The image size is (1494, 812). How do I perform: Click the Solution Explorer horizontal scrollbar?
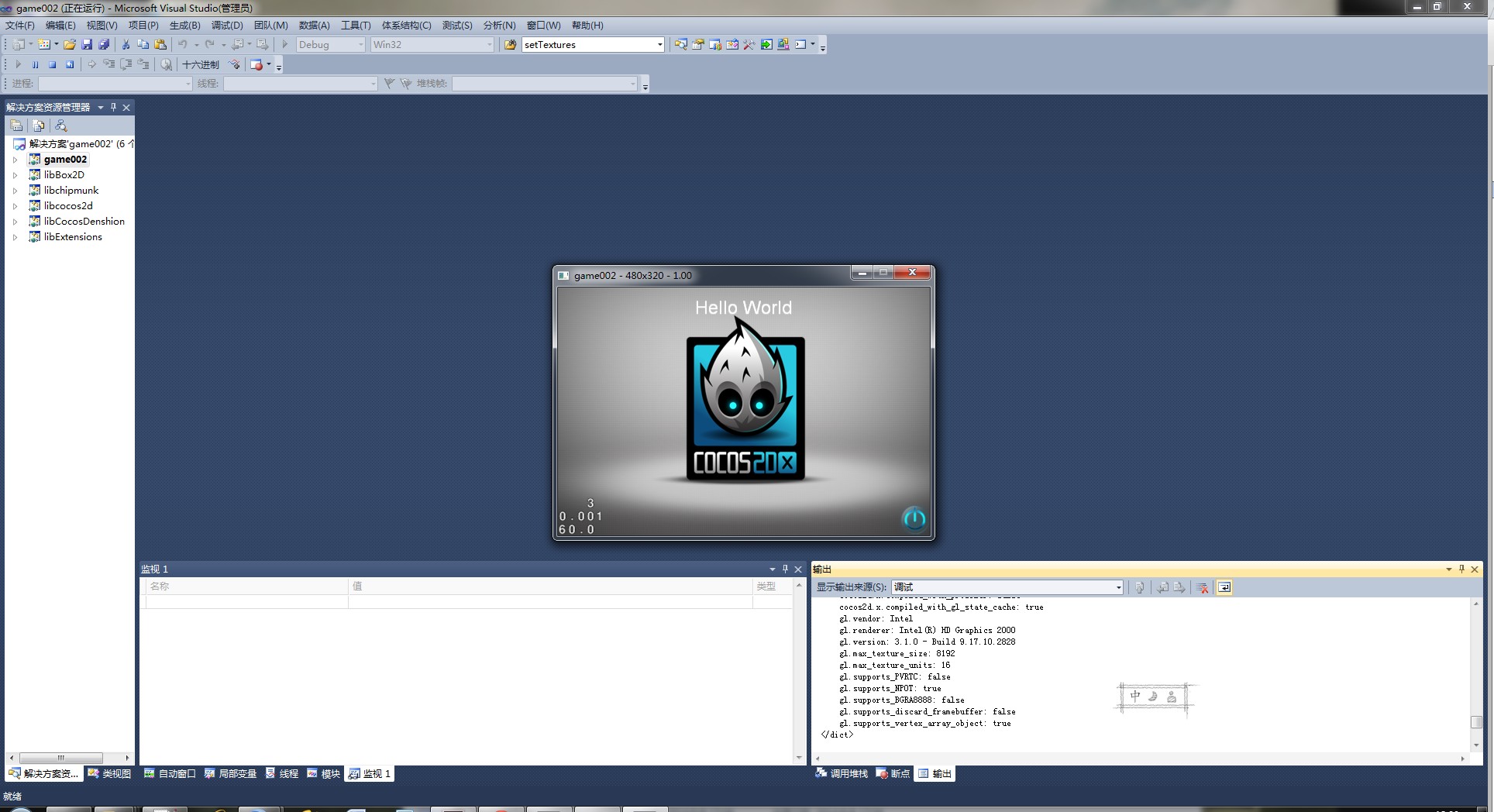61,758
